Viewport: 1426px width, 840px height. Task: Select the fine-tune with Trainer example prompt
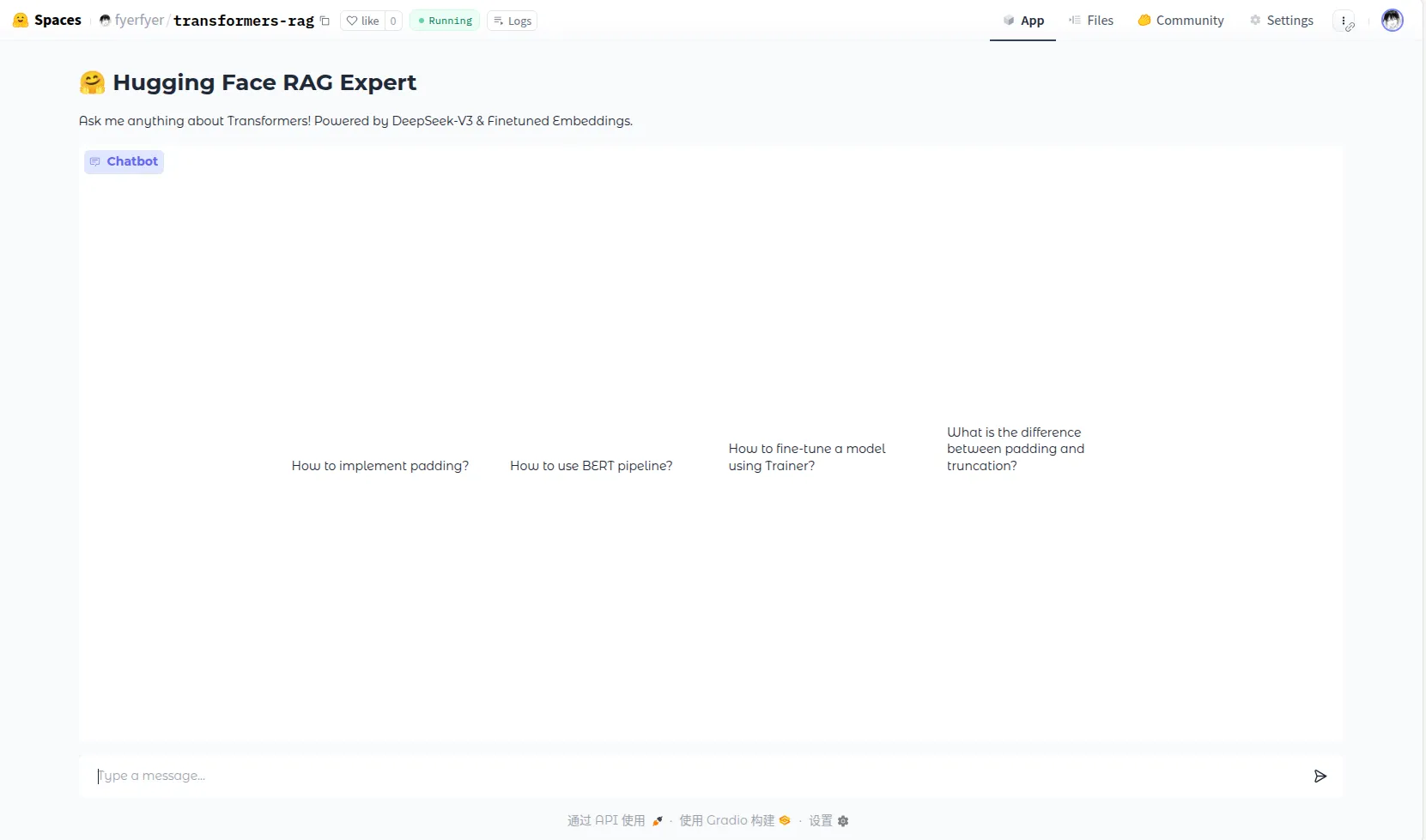click(x=807, y=456)
